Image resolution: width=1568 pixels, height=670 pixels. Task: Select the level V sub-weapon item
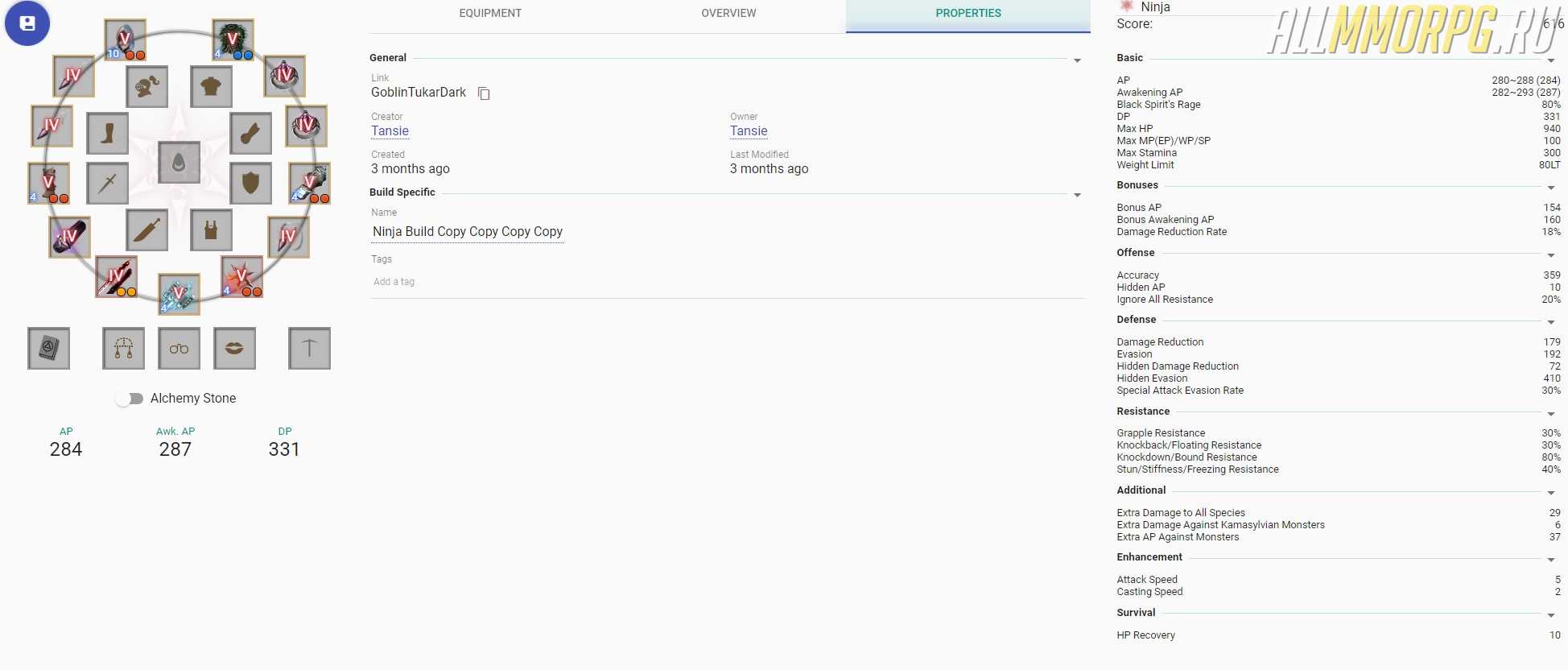(x=241, y=276)
